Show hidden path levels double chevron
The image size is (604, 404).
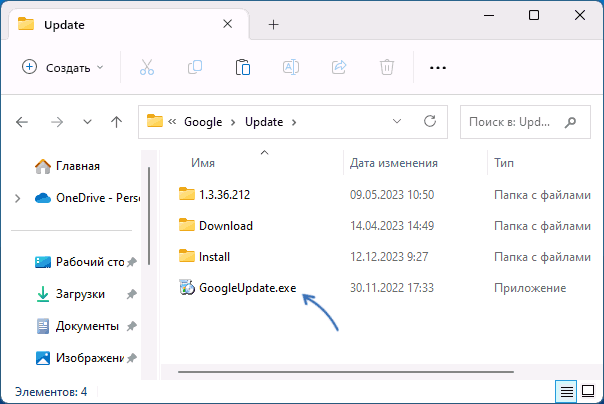click(172, 122)
